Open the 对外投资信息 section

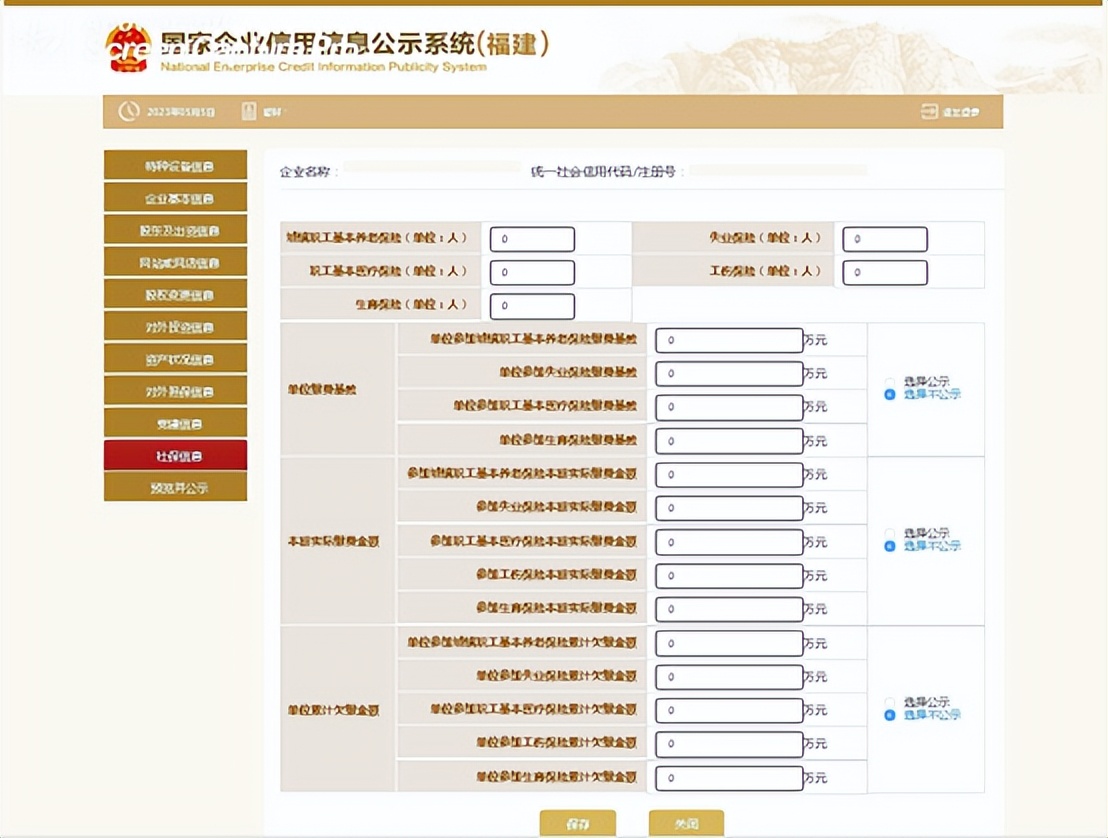[x=175, y=326]
